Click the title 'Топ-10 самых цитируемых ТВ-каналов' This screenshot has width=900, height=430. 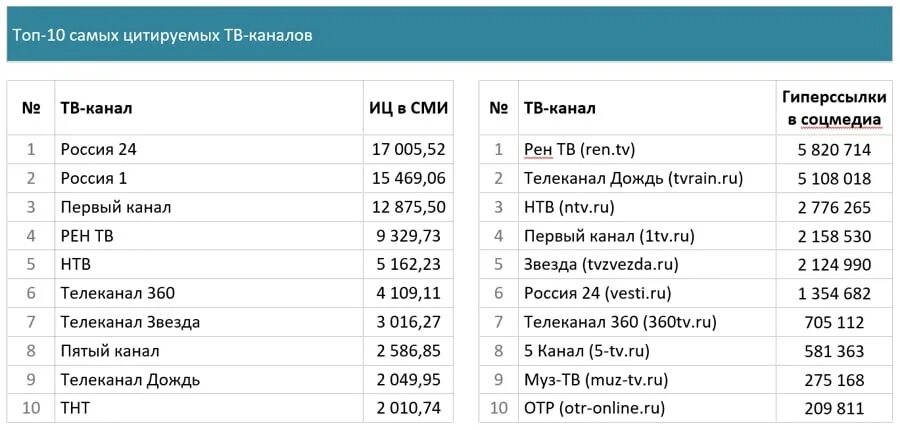162,36
